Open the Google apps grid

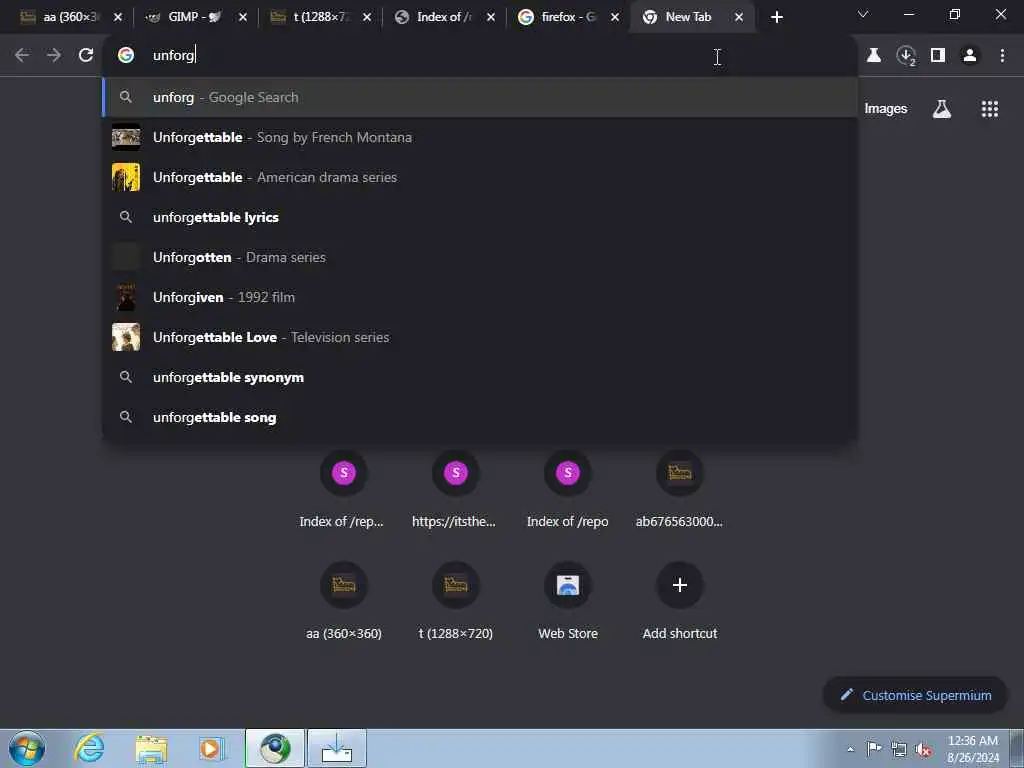pyautogui.click(x=989, y=109)
